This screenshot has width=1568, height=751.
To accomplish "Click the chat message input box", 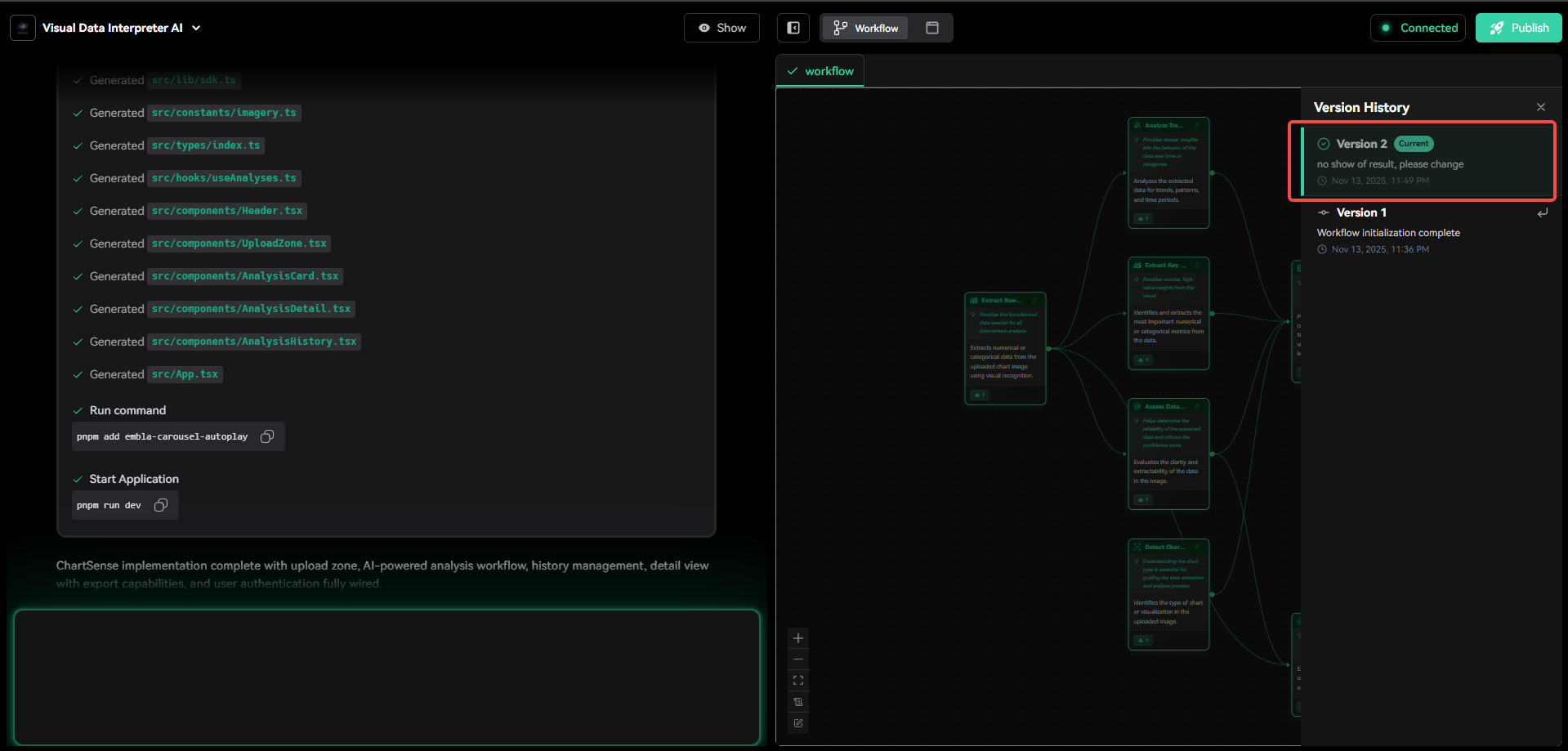I will (x=386, y=677).
